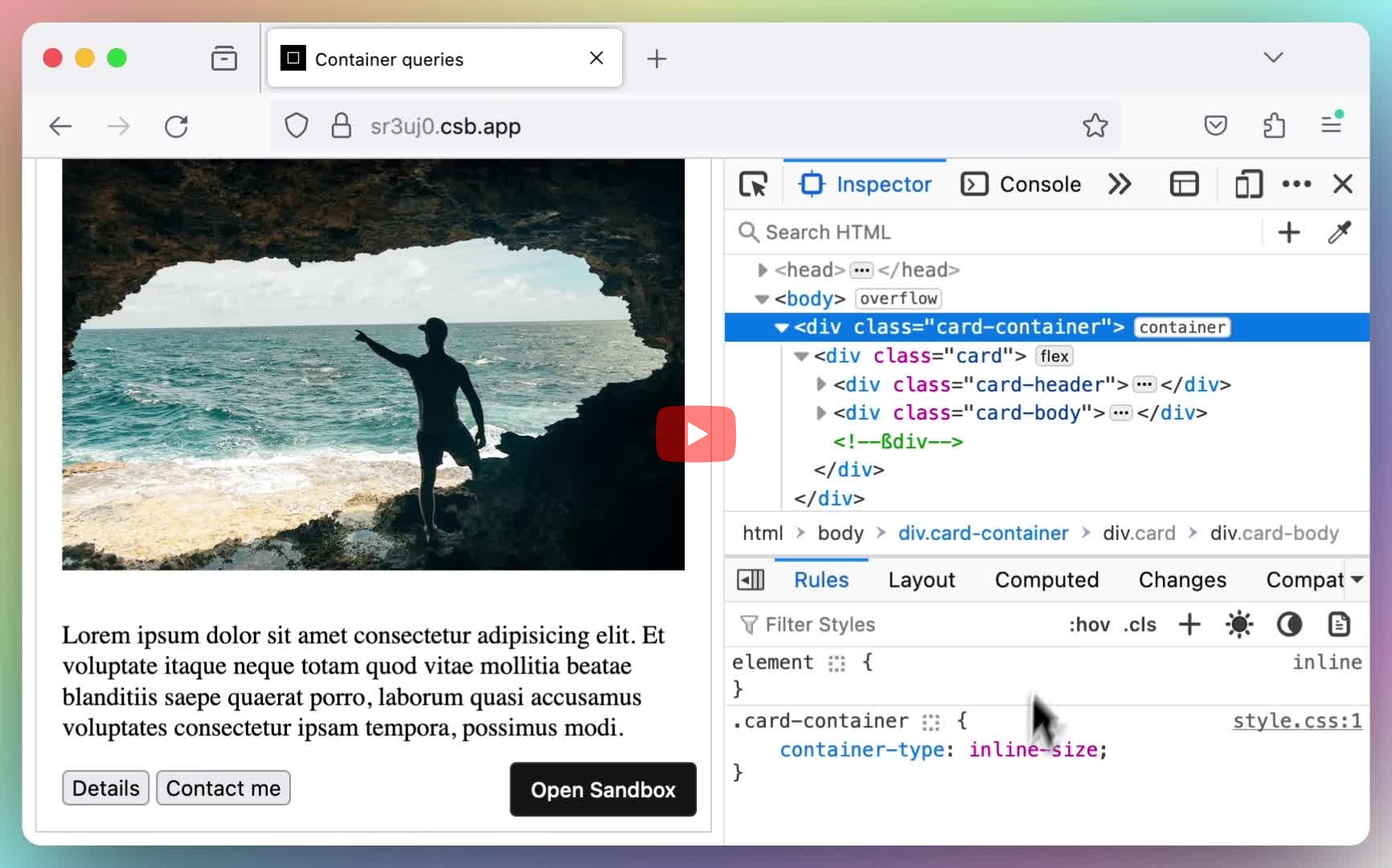Click the Details button
The width and height of the screenshot is (1392, 868).
[x=106, y=788]
